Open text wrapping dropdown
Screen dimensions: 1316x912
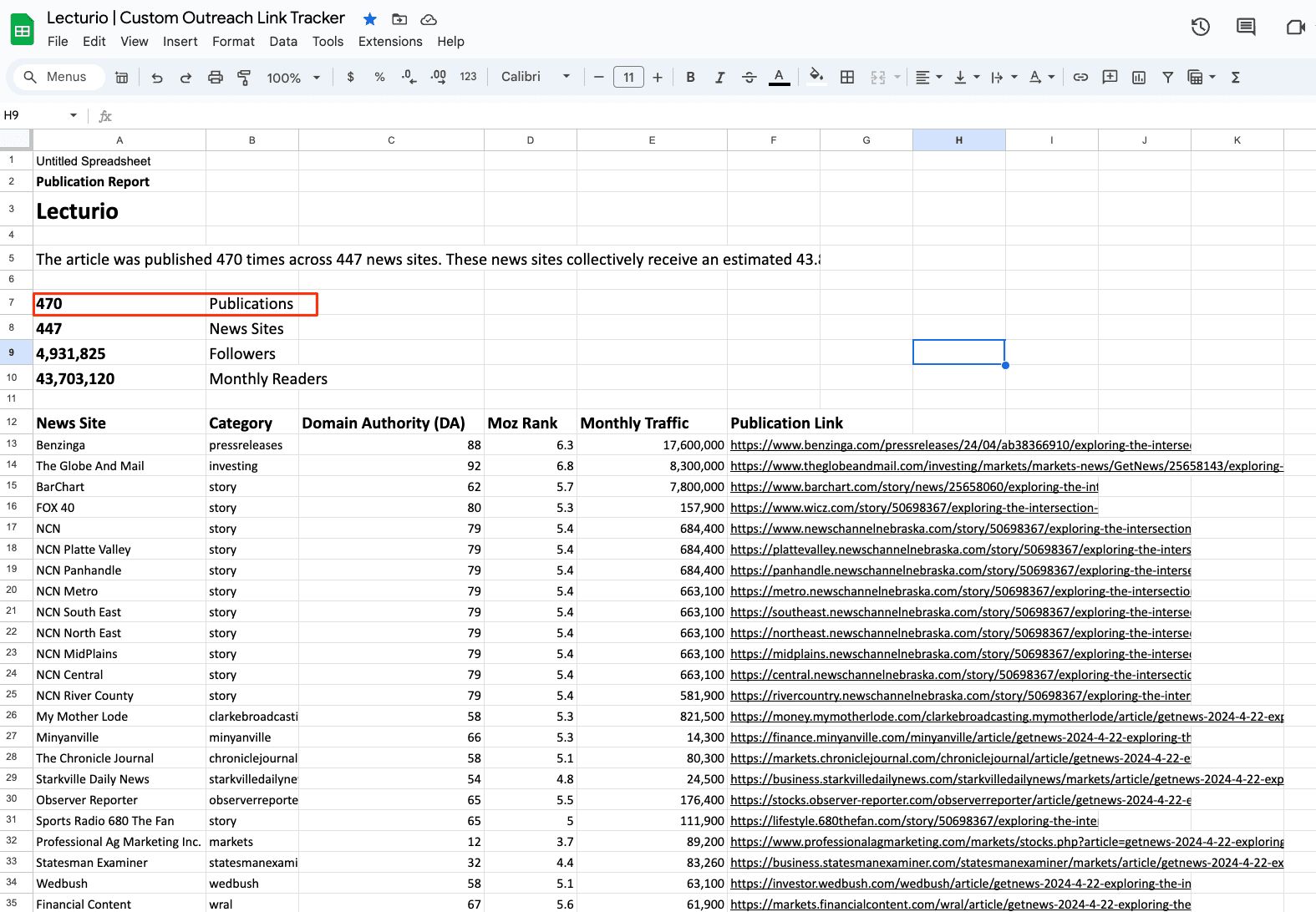tap(1004, 77)
